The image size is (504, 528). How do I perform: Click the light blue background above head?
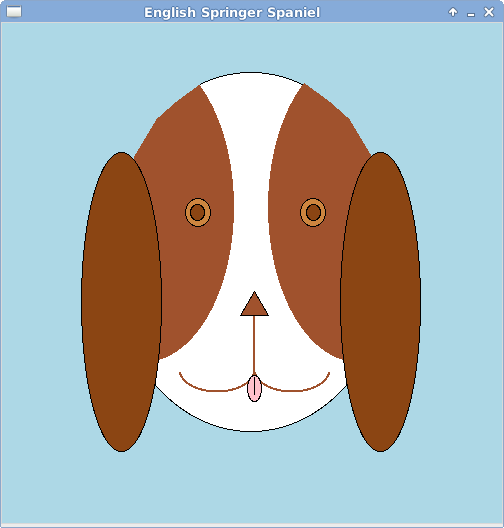[x=252, y=47]
